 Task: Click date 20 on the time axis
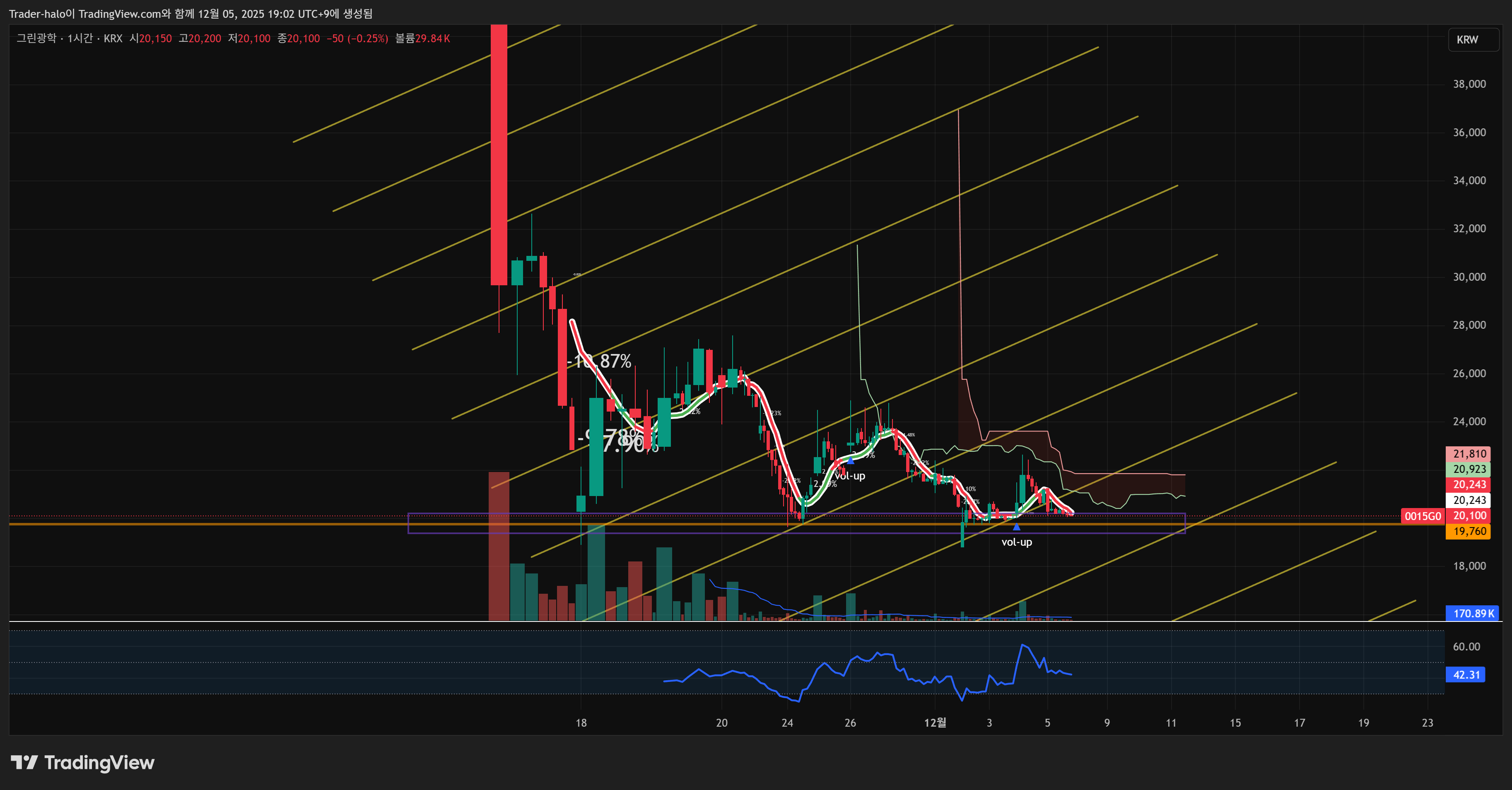click(x=722, y=723)
